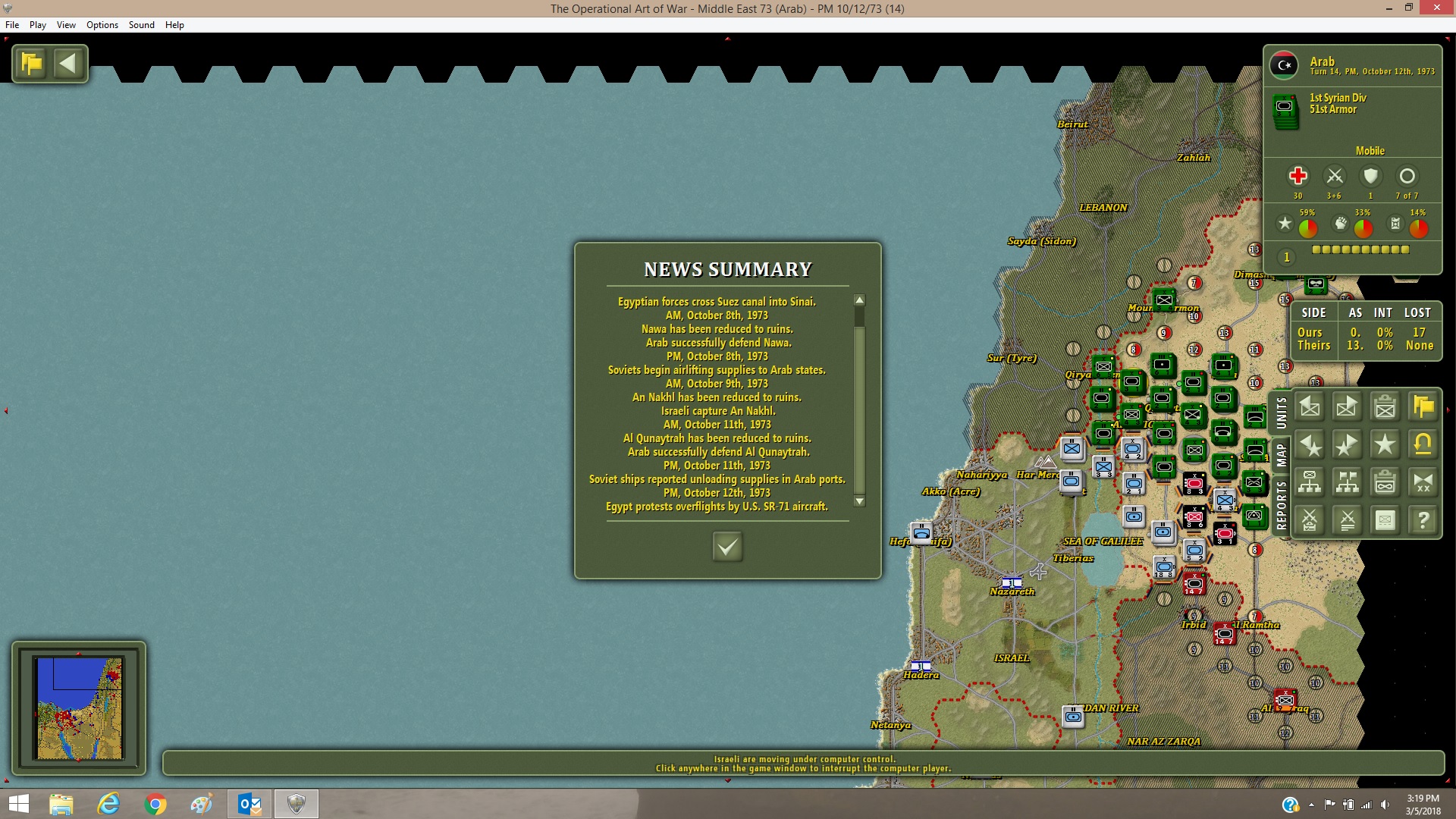Click the bowtie XX division icon

tap(1423, 482)
